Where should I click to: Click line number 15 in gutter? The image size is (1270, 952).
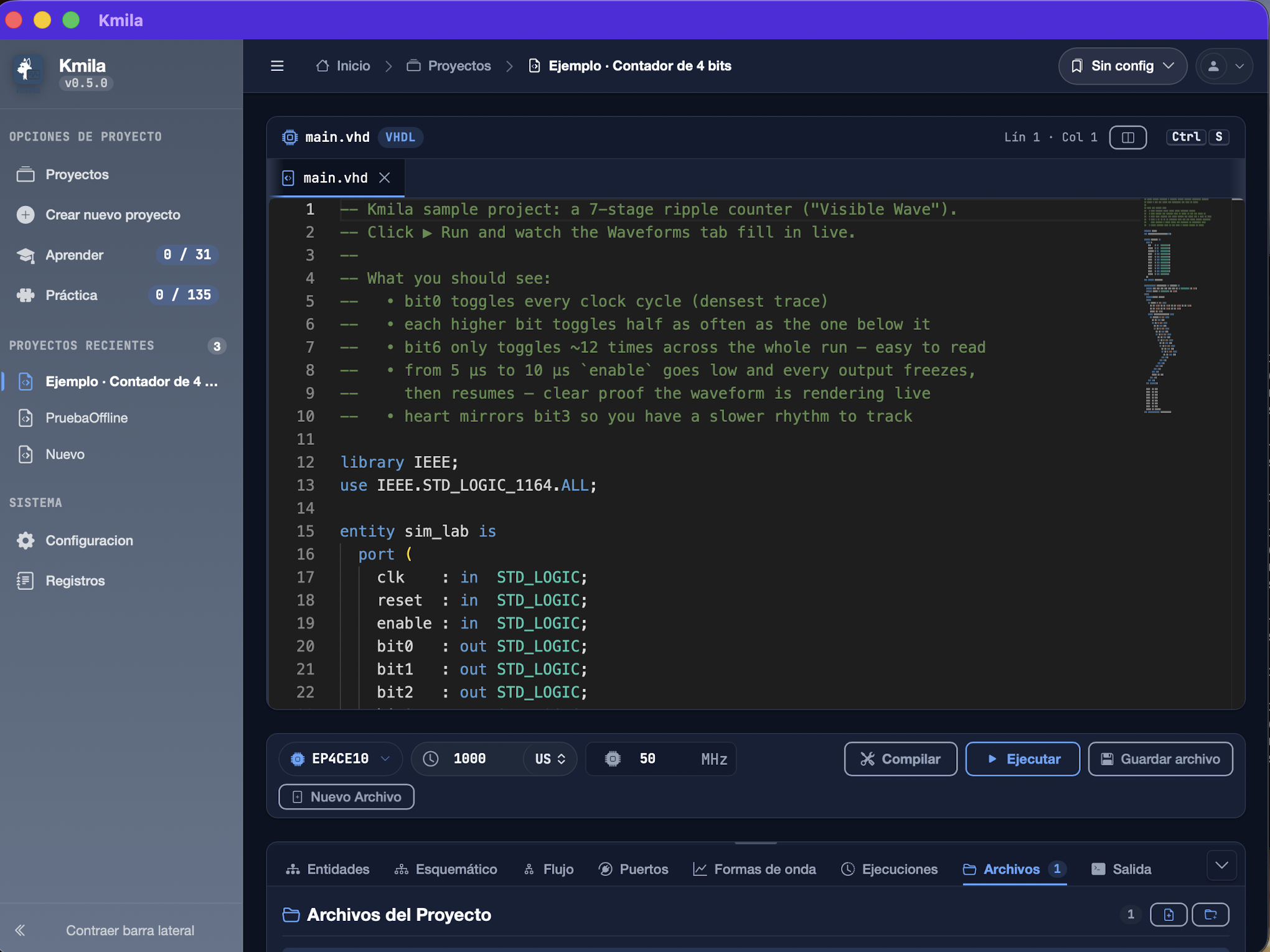[305, 531]
